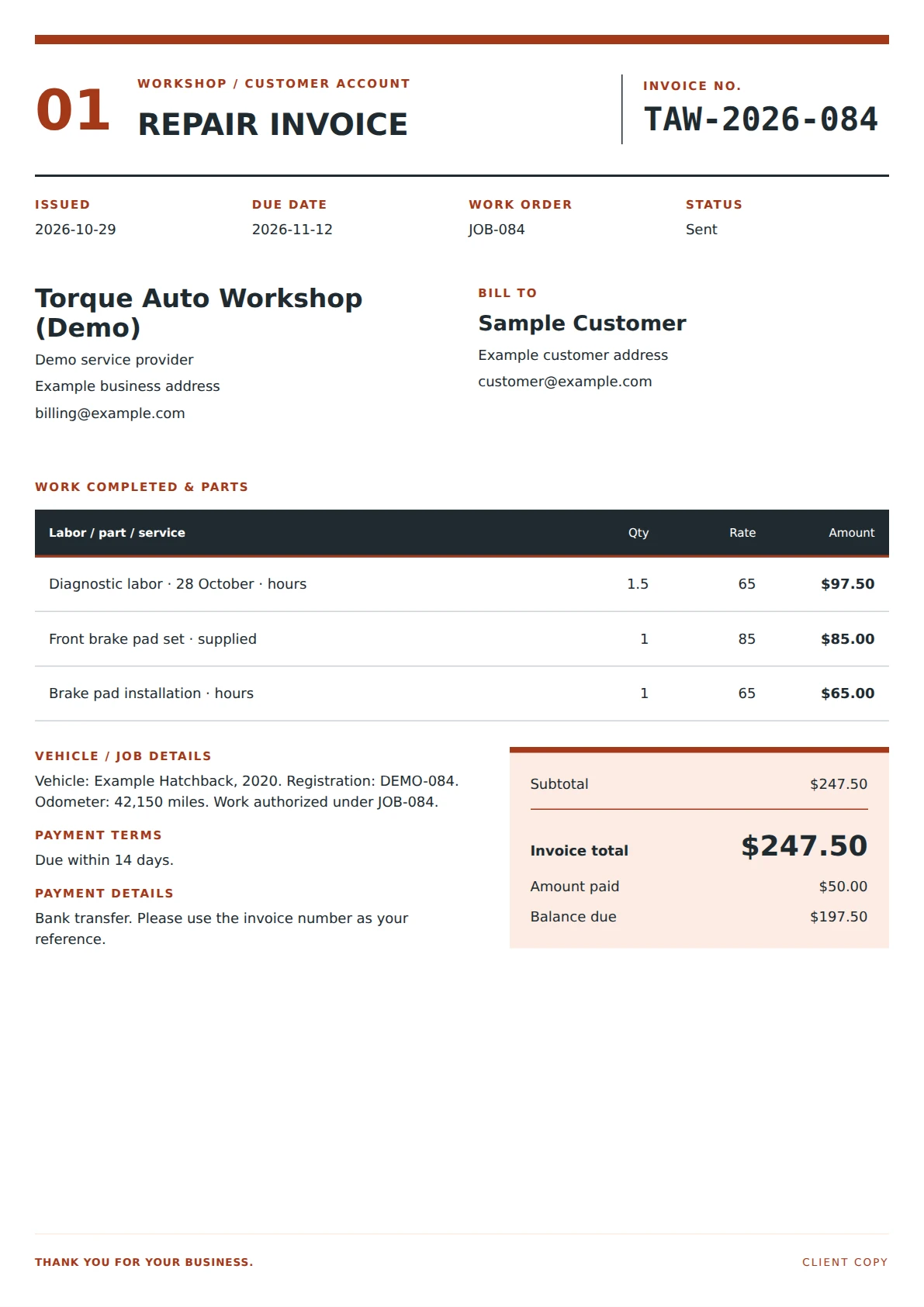
Task: Click the Example business address line
Action: (127, 386)
